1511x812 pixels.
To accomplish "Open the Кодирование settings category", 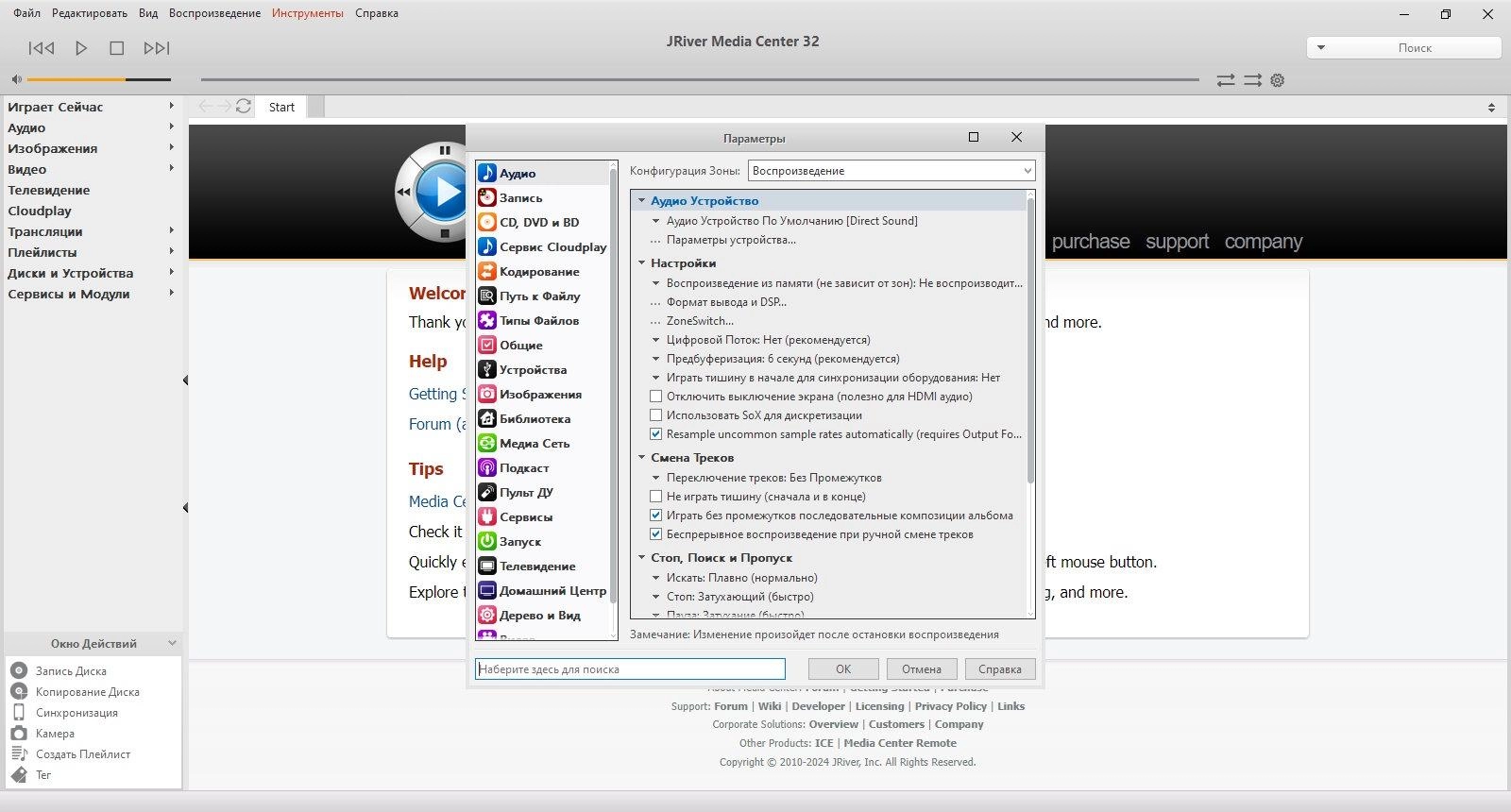I will [x=538, y=272].
